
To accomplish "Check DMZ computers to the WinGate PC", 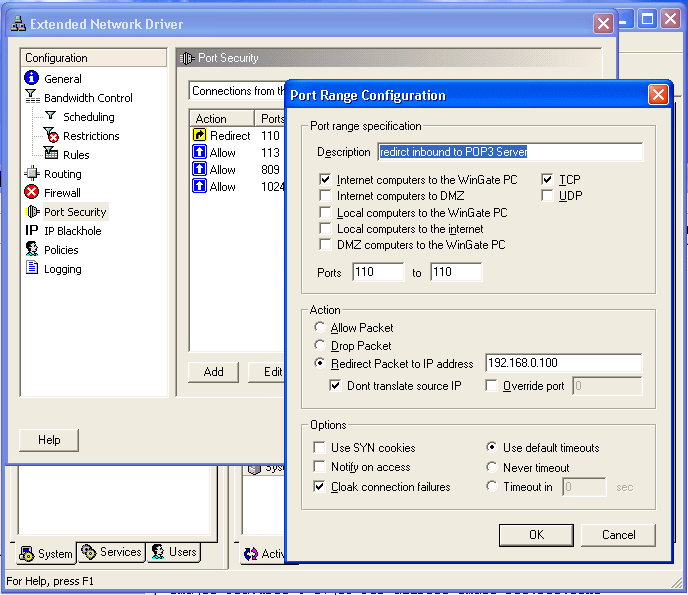I will coord(325,244).
